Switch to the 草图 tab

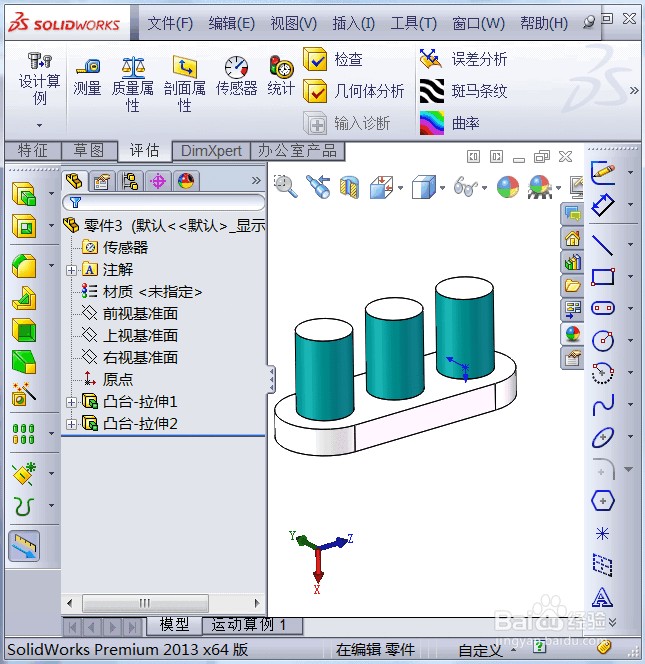coord(89,150)
